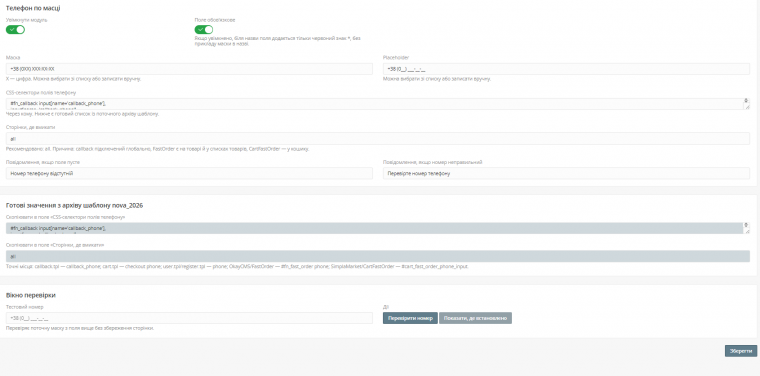Click the 'Перевіряє поточну маску' hint text

(x=80, y=328)
